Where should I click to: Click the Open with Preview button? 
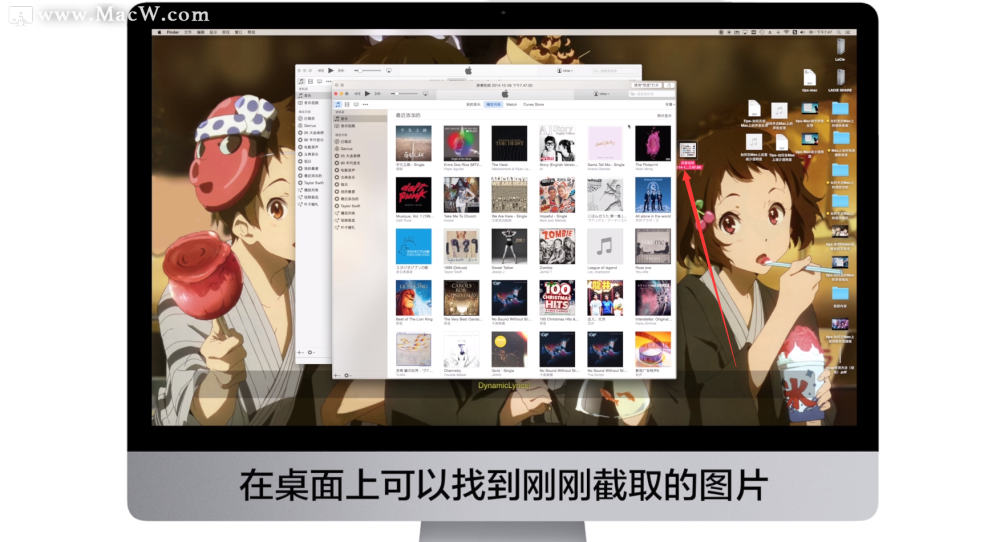[x=646, y=85]
